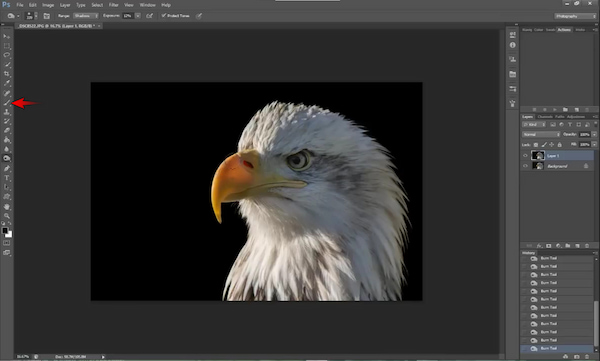Enable airbrush-style build-up icon
This screenshot has width=600, height=361.
coord(150,16)
